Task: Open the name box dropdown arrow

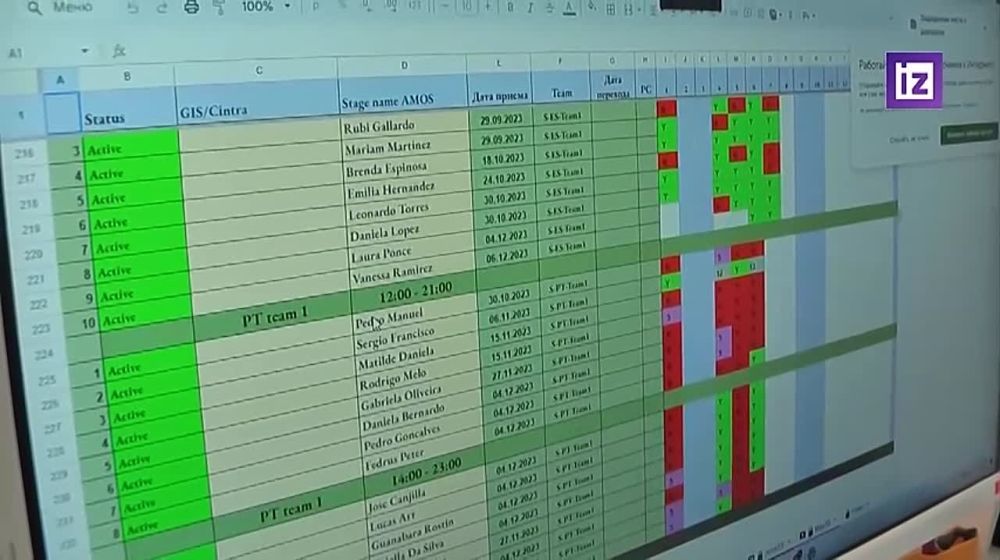Action: tap(84, 51)
